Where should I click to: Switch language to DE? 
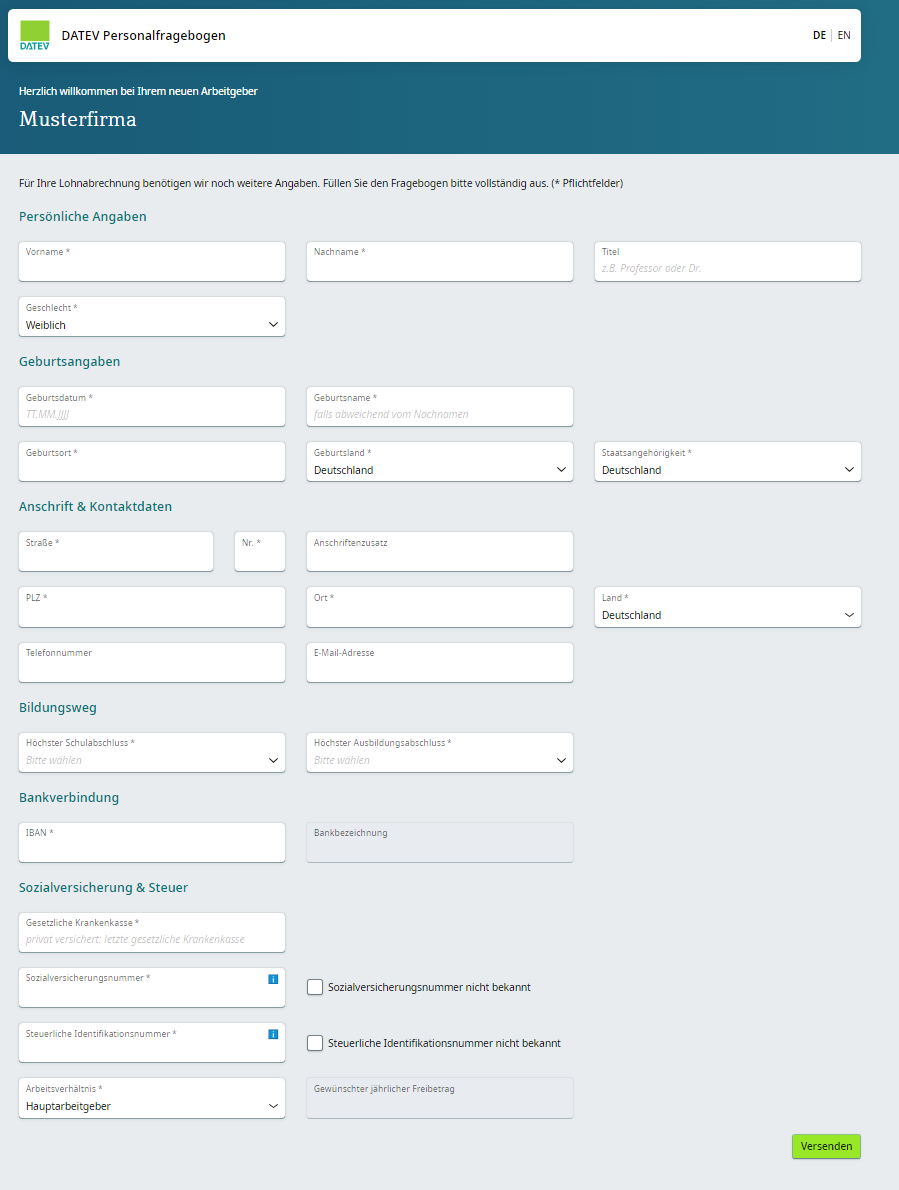click(819, 36)
